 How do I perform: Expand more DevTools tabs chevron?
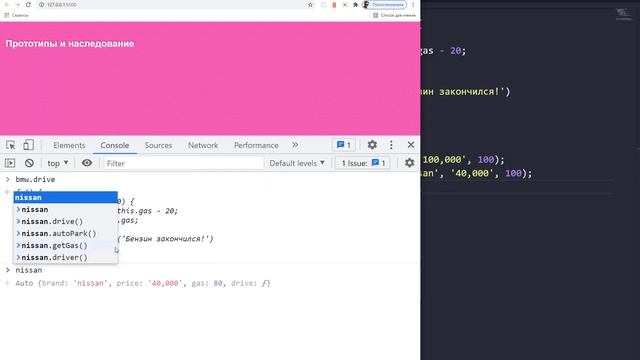(x=295, y=145)
